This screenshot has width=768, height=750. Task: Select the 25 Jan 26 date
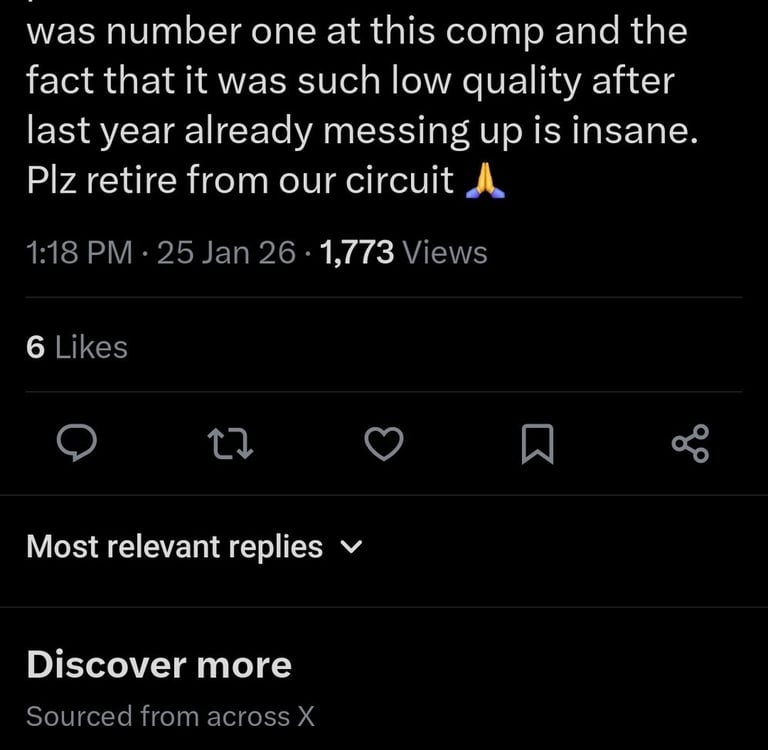(226, 252)
